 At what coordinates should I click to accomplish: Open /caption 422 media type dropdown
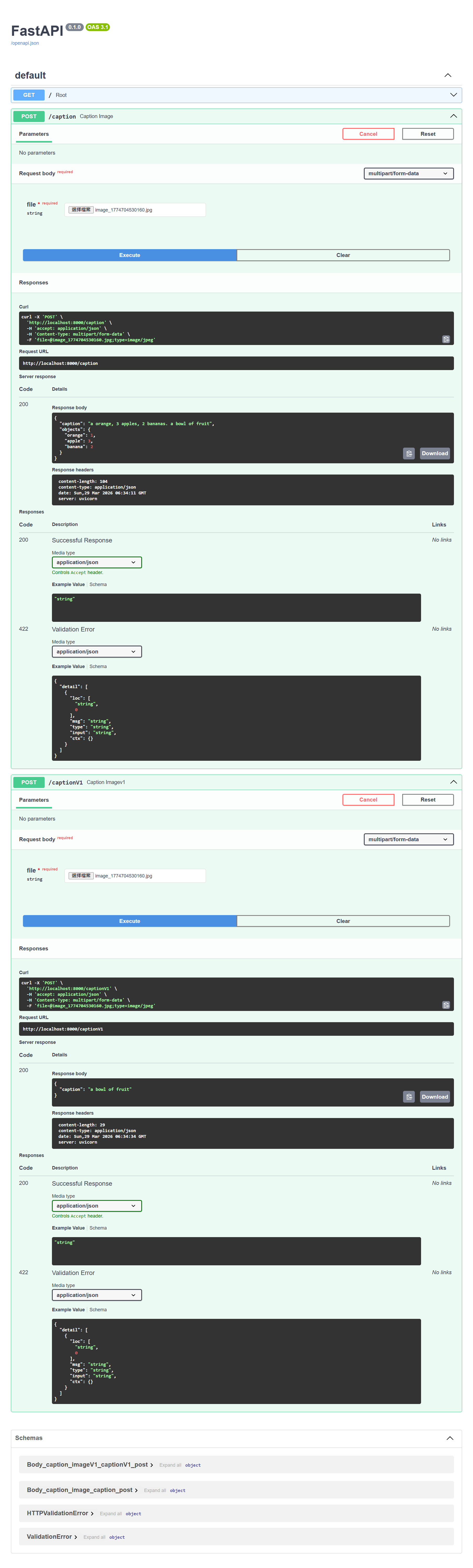pos(96,651)
